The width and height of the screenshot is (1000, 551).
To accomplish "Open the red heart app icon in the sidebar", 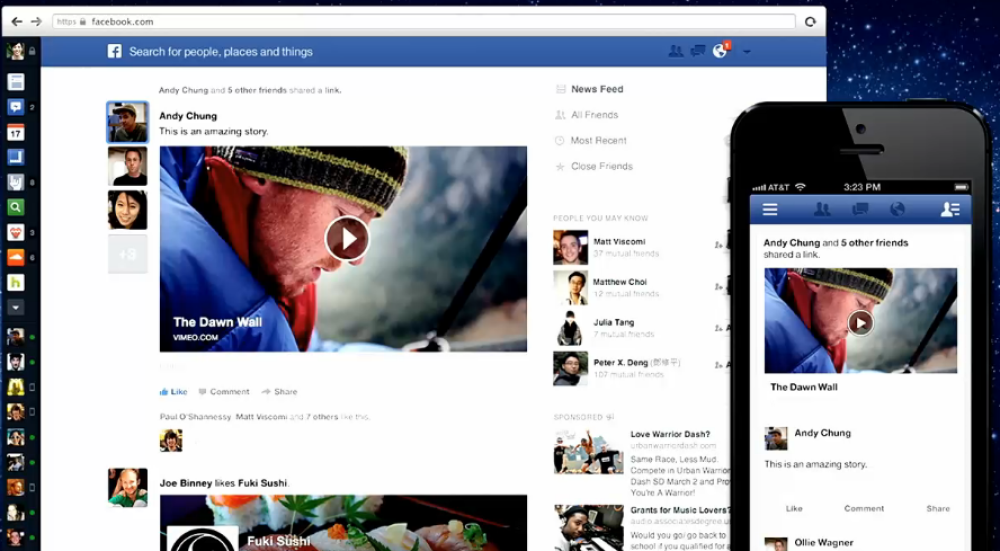I will coord(16,232).
